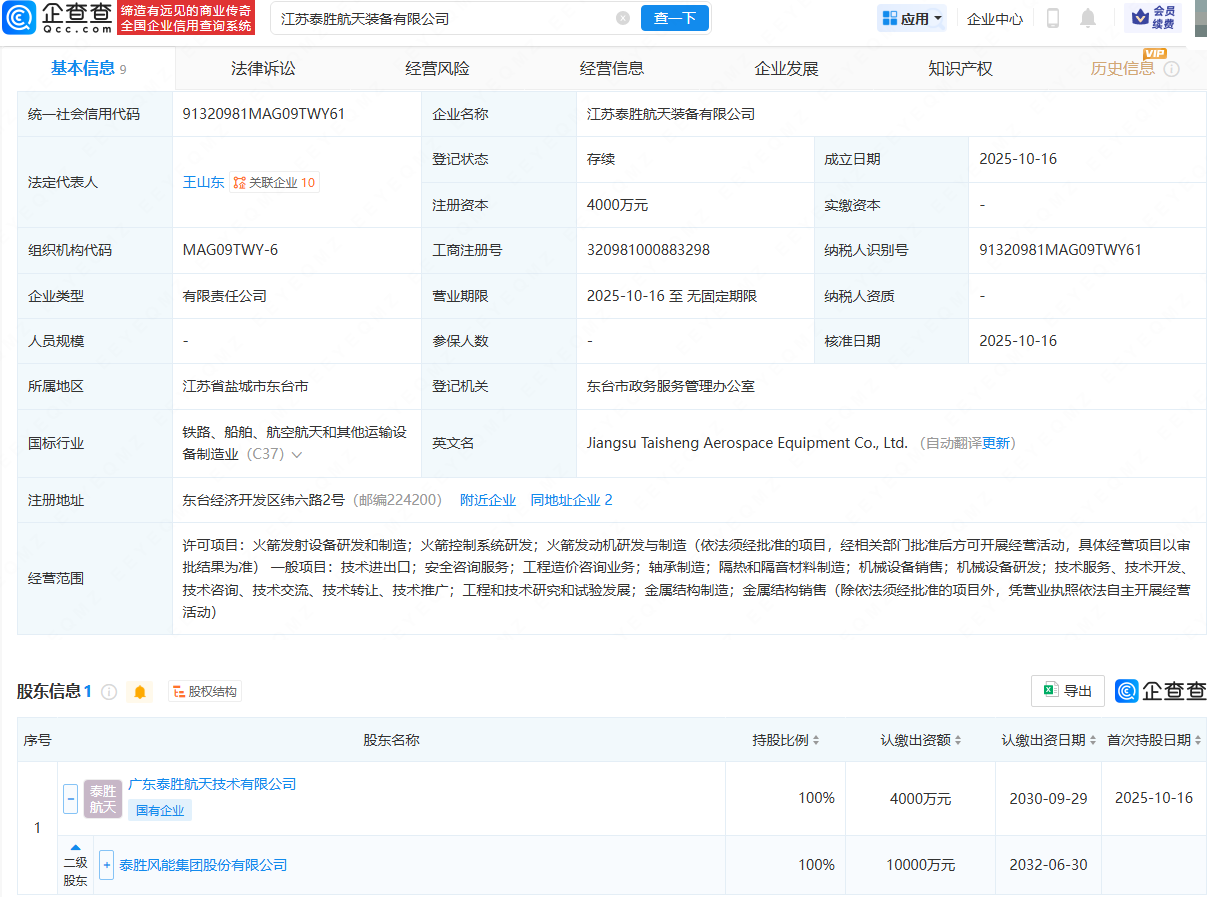Open notifications bell in top header
This screenshot has width=1207, height=897.
[1088, 18]
